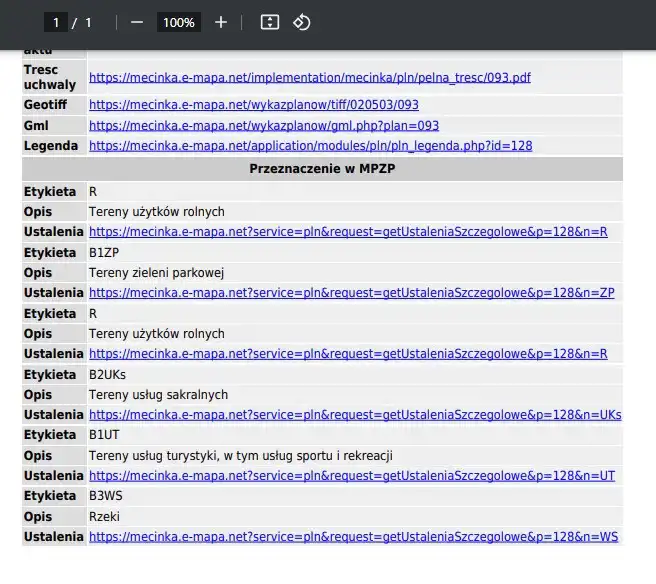Open second Ustalenia link for R below B1ZP
The image size is (656, 584).
[x=348, y=354]
